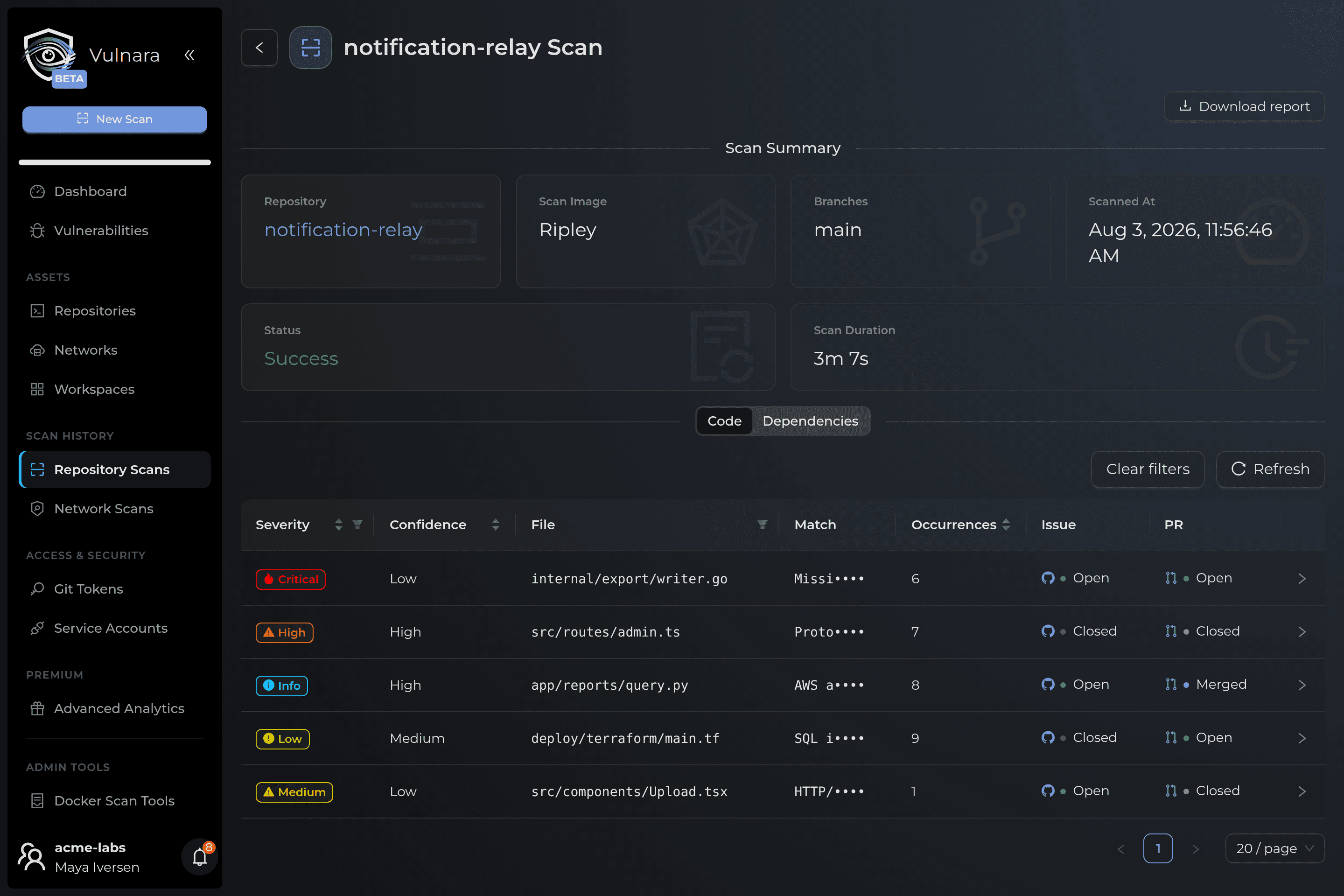Viewport: 1344px width, 896px height.
Task: Open Network Scans in sidebar
Action: pos(114,509)
